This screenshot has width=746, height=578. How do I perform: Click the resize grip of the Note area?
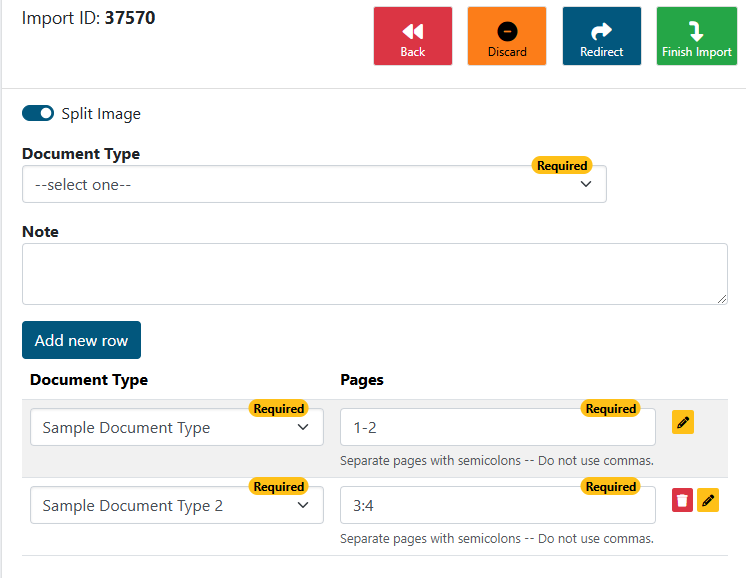(722, 299)
